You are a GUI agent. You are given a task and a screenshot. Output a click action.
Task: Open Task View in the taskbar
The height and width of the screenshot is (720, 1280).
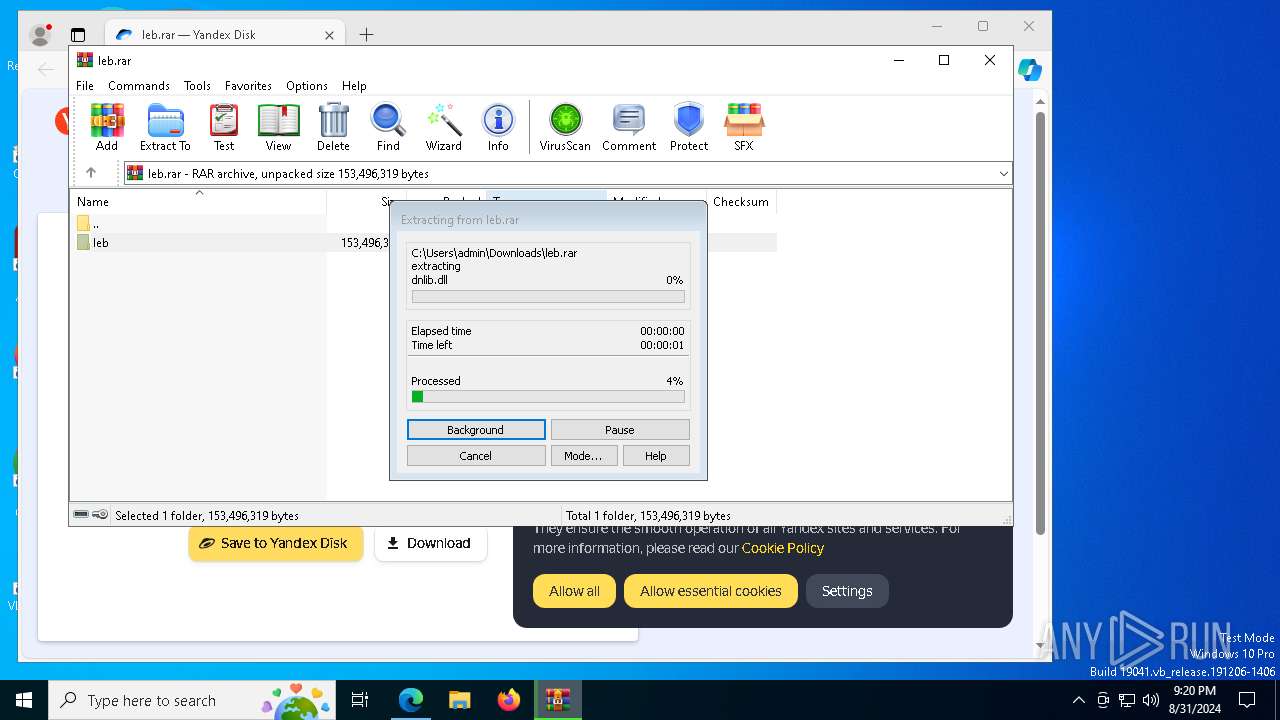coord(360,700)
